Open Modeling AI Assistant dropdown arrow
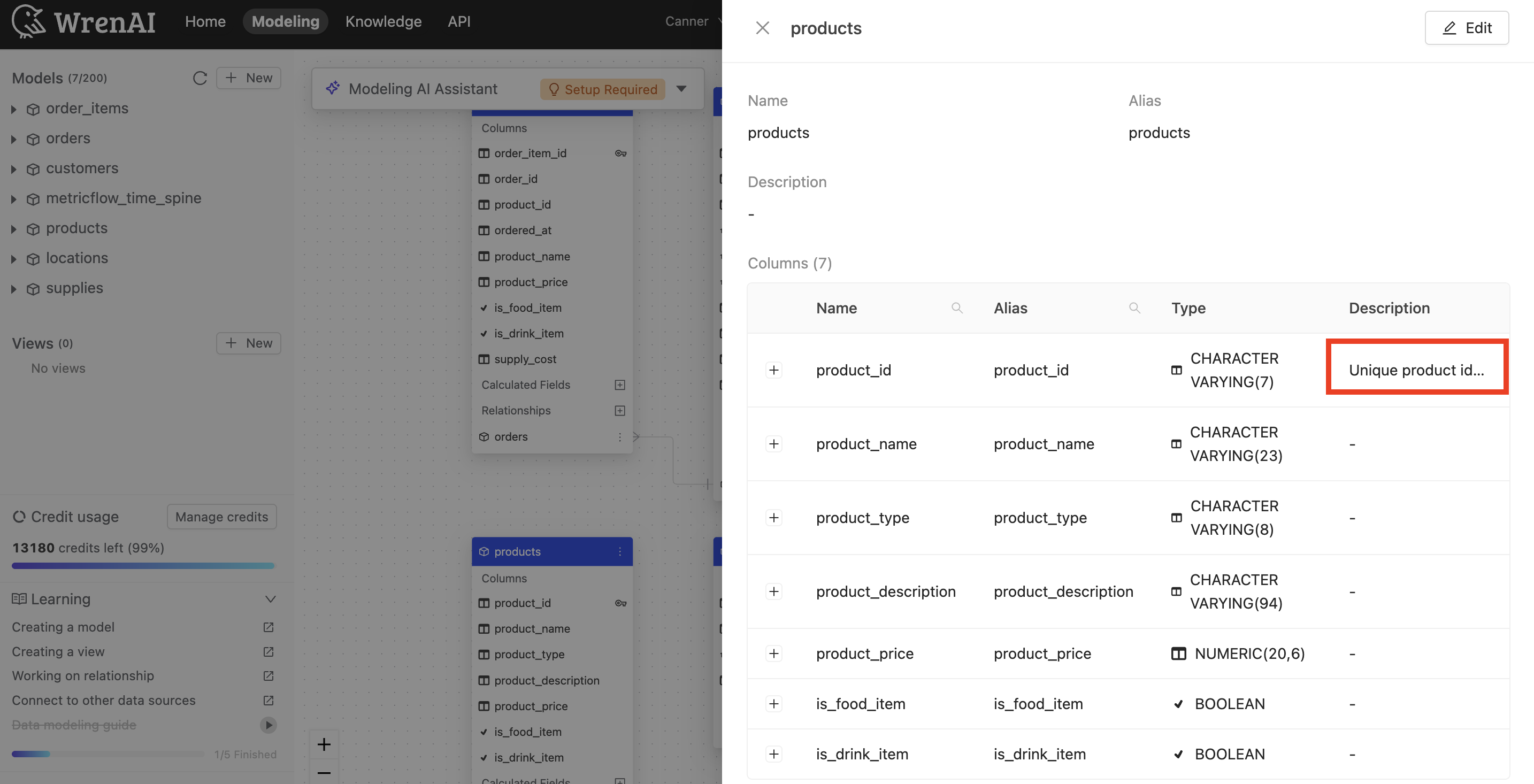Viewport: 1534px width, 784px height. click(682, 89)
